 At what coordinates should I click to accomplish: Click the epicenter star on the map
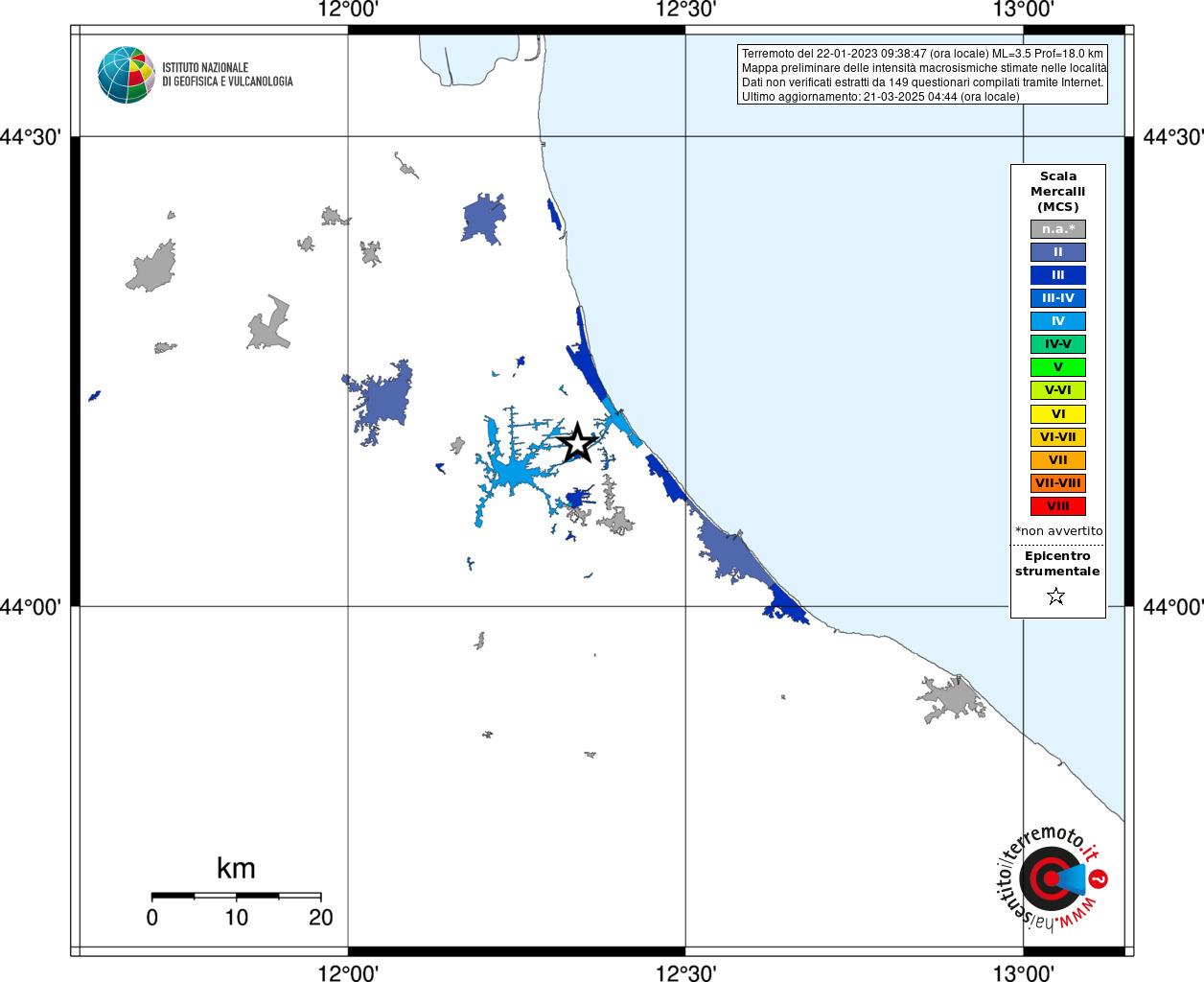pos(577,442)
